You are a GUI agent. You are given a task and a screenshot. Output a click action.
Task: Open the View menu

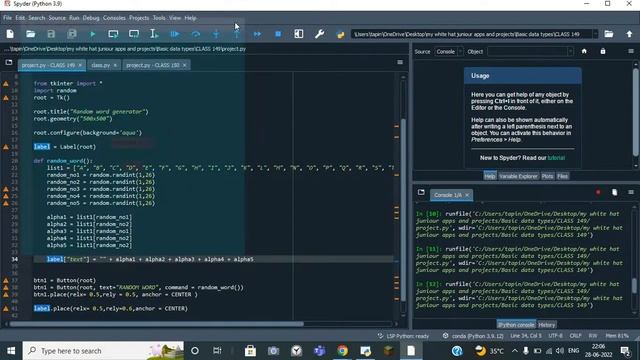point(175,18)
